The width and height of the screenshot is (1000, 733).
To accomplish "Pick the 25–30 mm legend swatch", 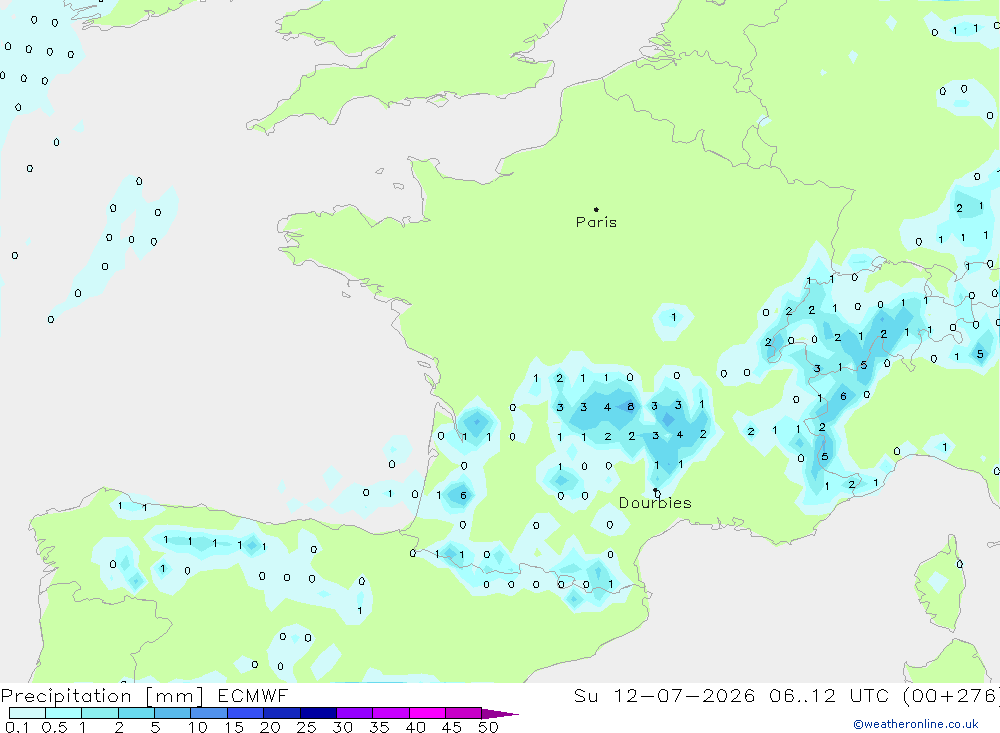I will tap(318, 713).
